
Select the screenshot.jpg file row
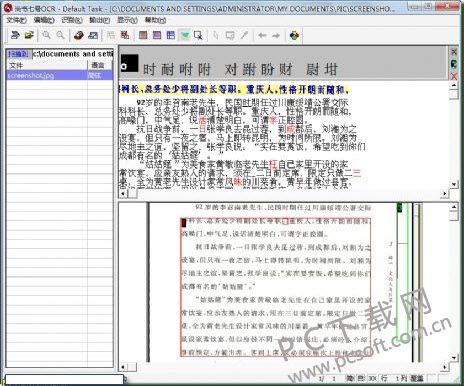60,75
